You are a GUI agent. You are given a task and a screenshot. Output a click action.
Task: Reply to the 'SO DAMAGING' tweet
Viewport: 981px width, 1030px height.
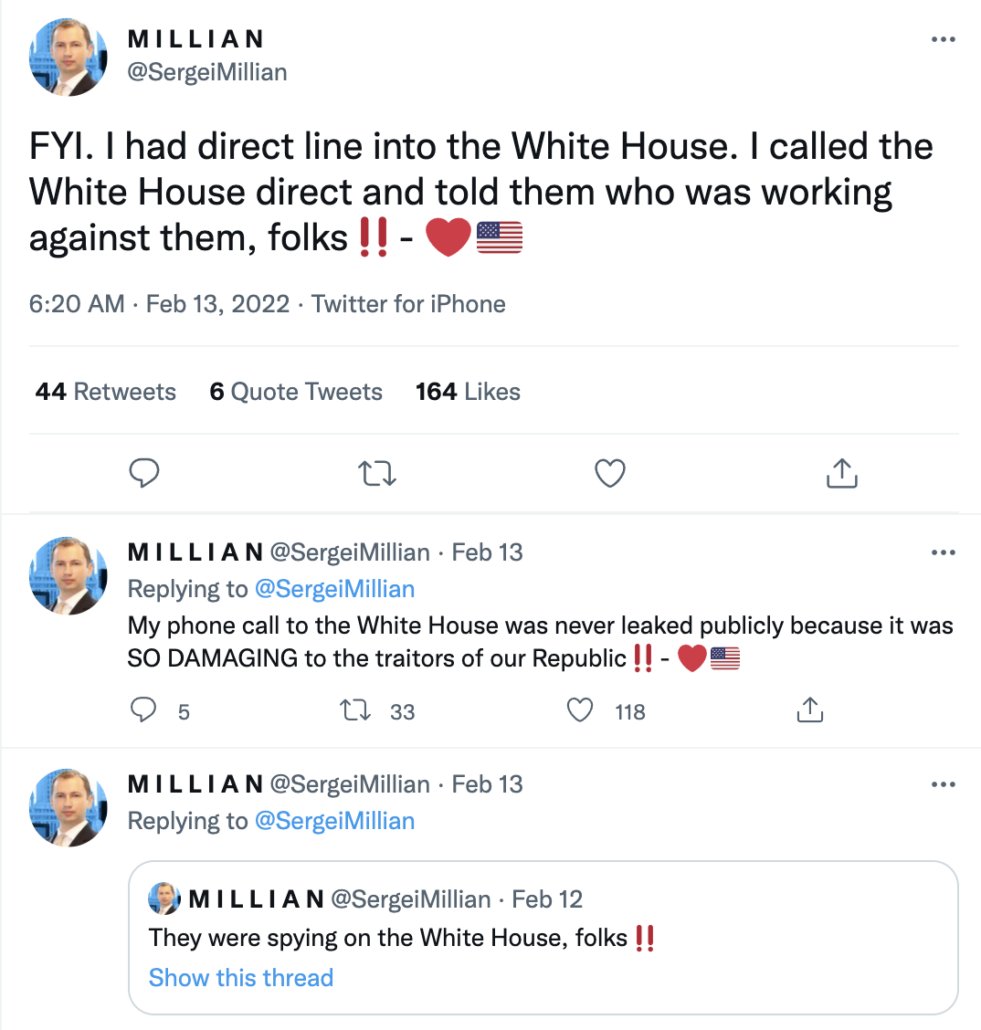(x=145, y=711)
